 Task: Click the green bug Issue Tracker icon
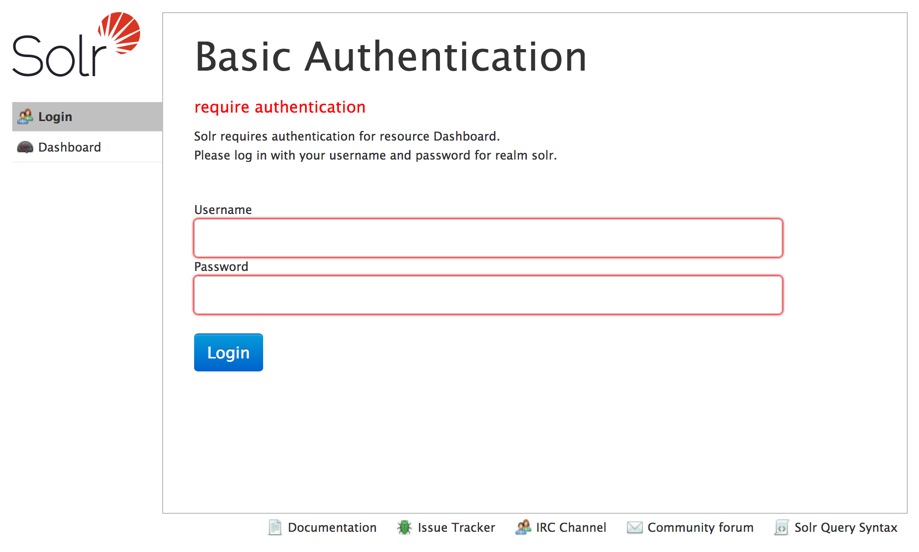404,528
